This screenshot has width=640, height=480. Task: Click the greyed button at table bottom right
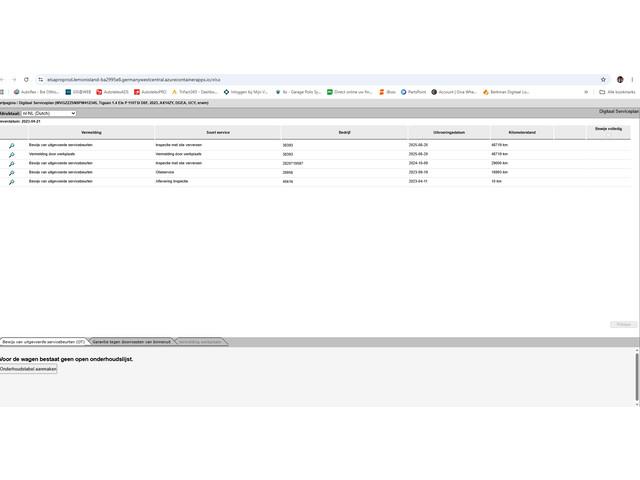click(623, 324)
